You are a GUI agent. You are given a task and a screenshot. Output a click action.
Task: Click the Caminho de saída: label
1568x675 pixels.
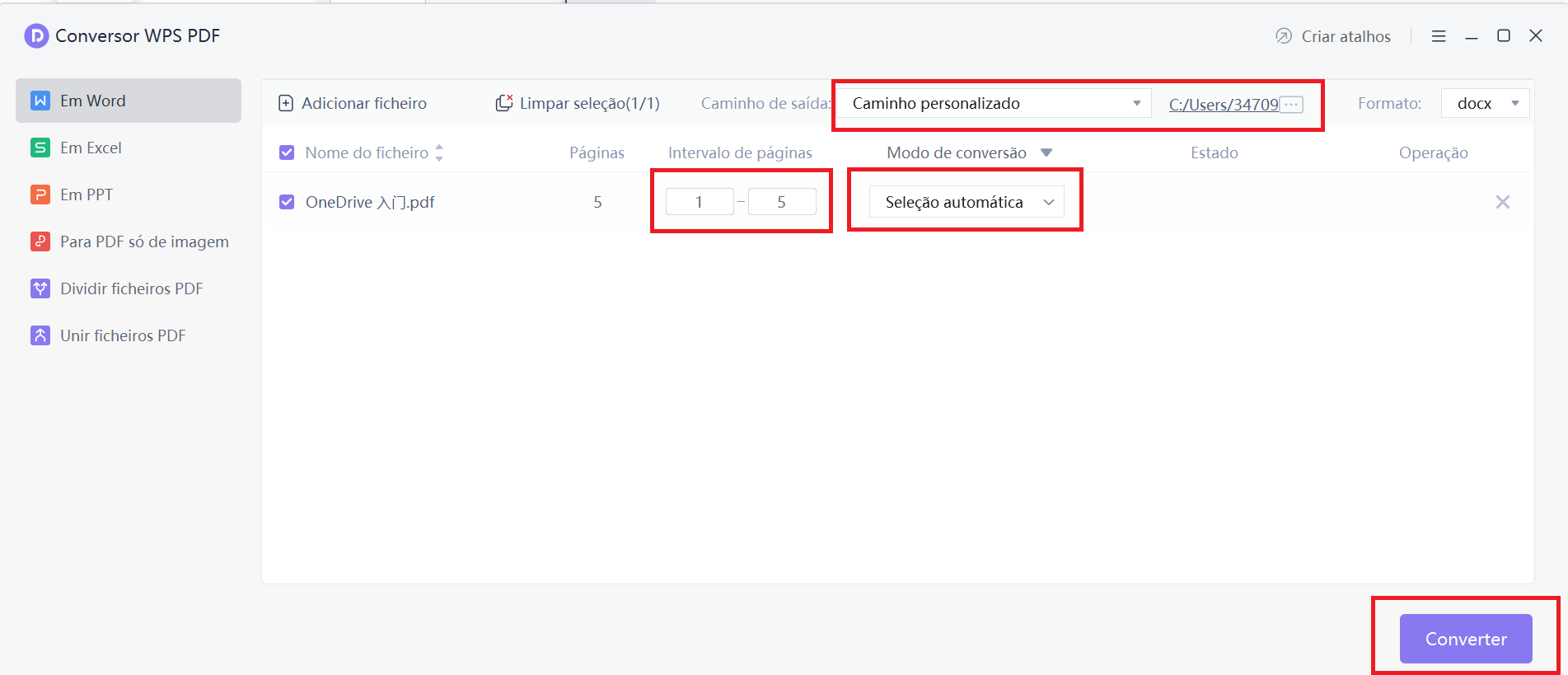tap(766, 103)
